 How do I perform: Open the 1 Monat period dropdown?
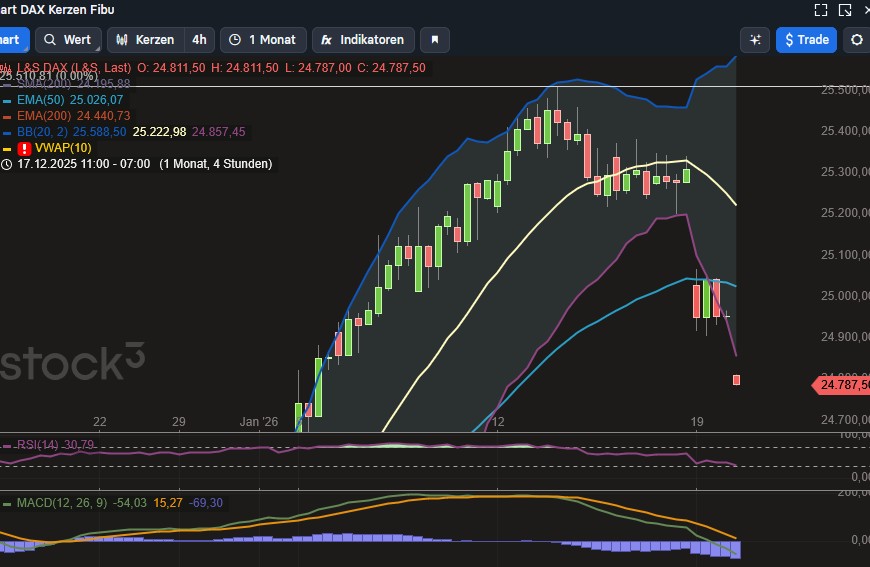(x=263, y=40)
